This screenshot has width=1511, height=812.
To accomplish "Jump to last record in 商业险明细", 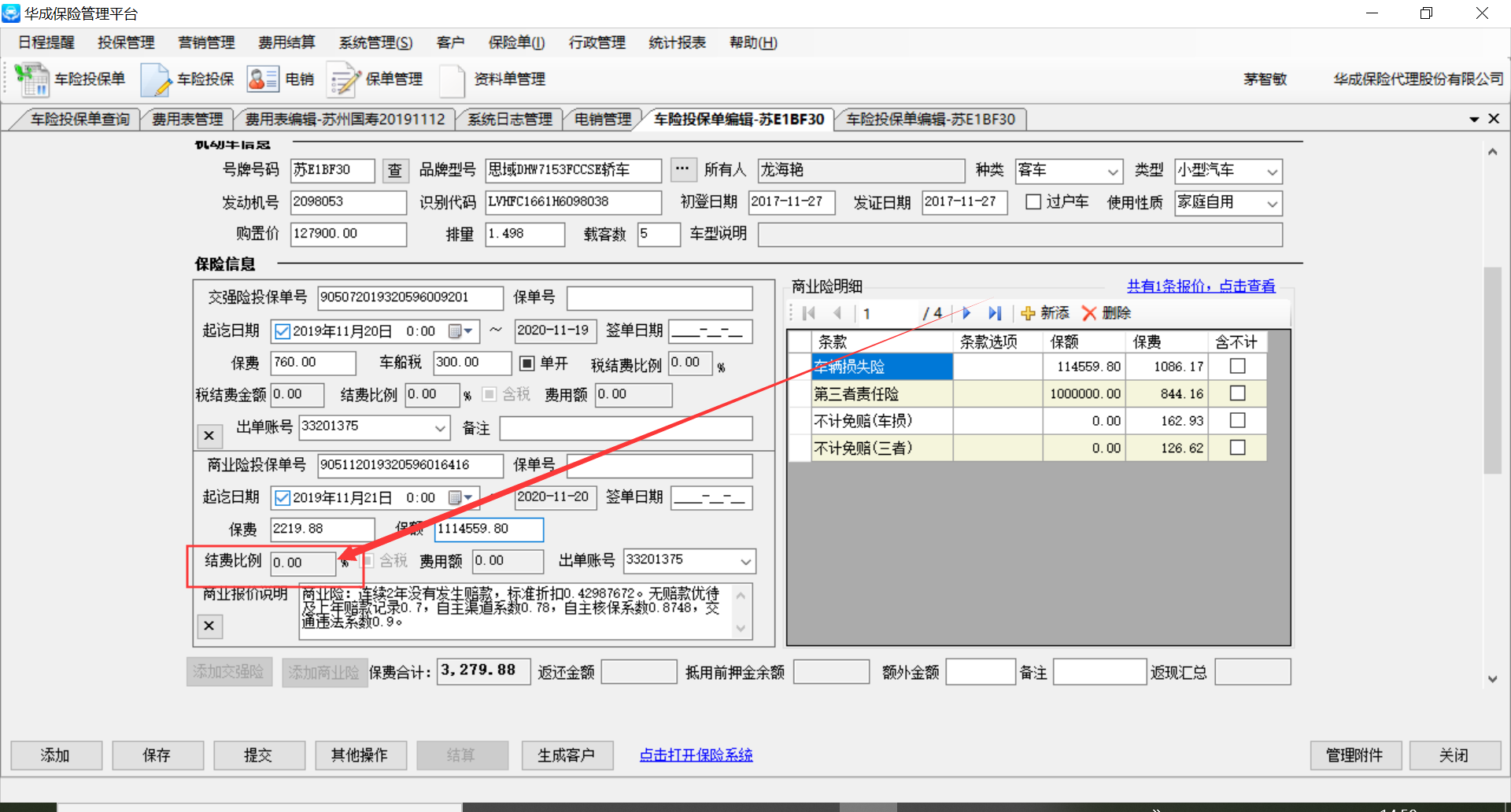I will (995, 313).
